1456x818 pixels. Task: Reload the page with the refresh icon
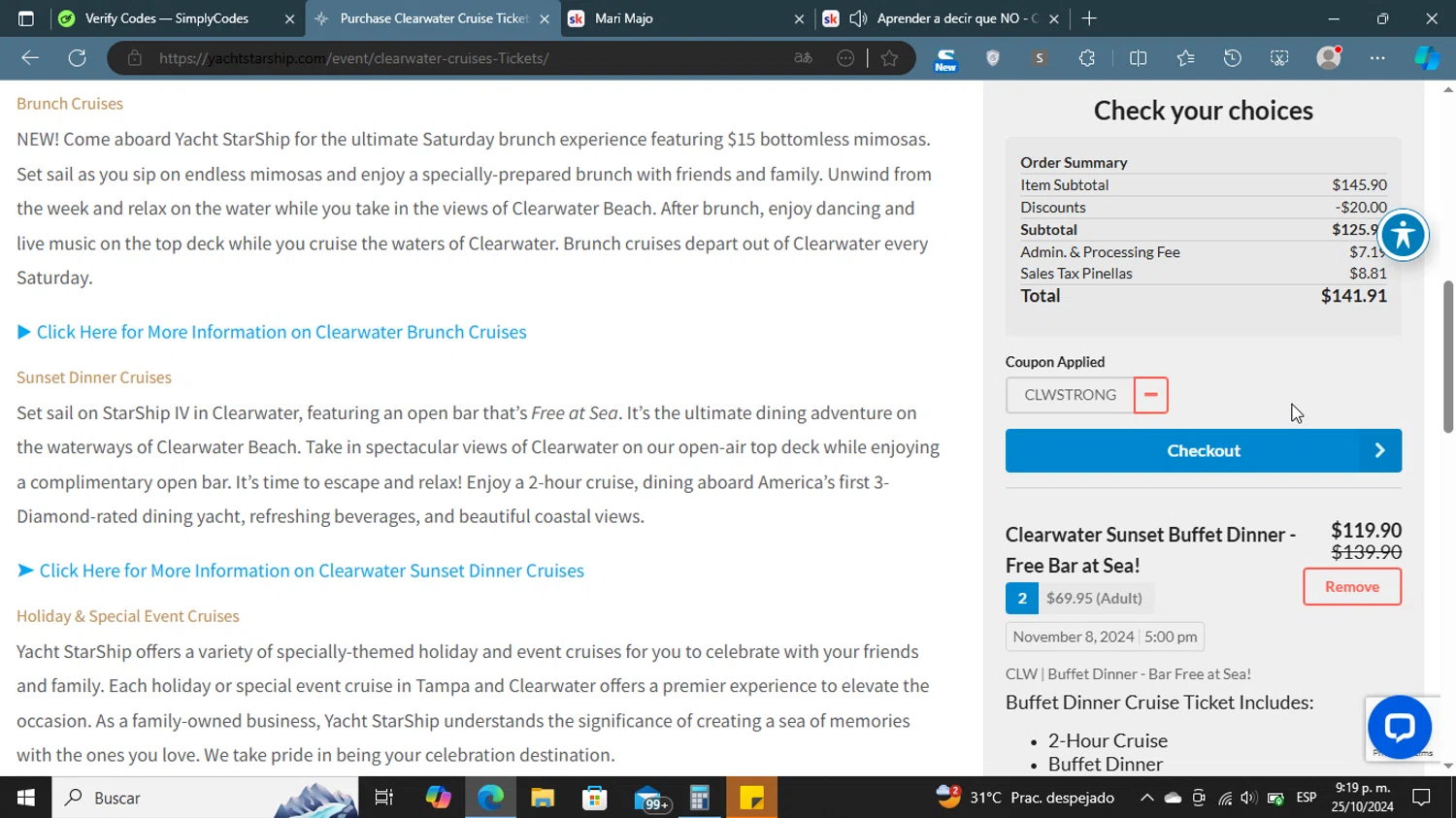coord(77,58)
